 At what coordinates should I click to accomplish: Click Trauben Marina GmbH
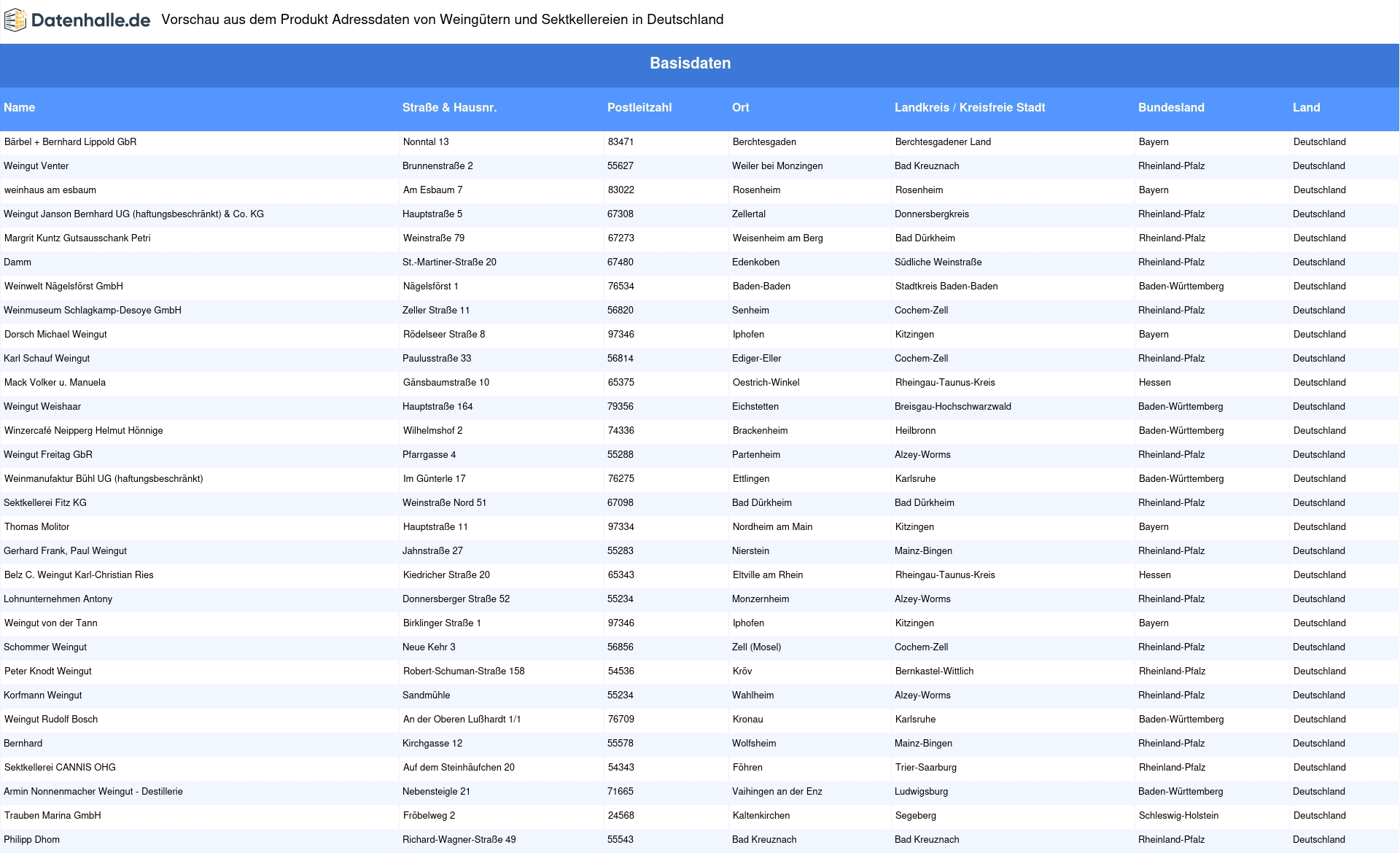click(x=52, y=816)
